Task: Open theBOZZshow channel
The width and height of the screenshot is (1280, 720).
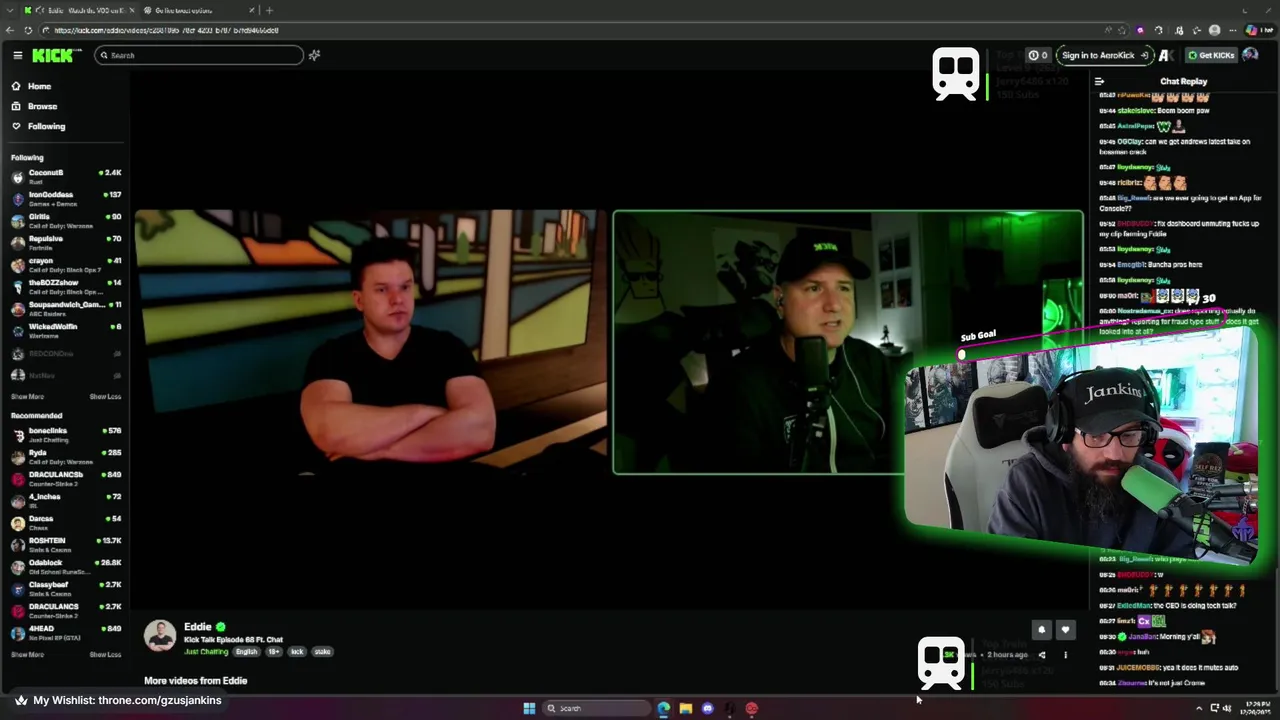Action: click(x=64, y=287)
